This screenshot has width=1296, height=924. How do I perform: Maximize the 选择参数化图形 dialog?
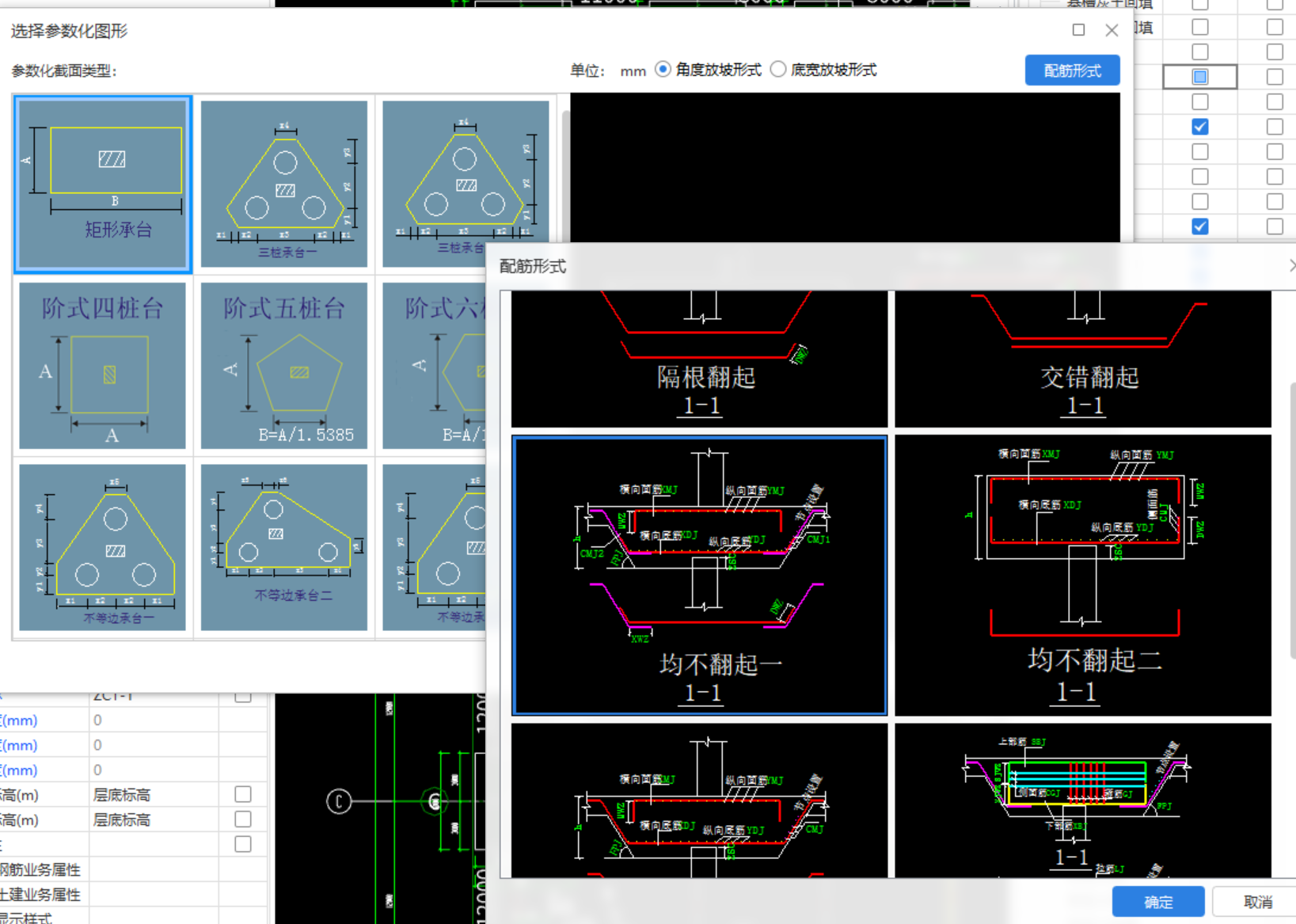click(x=1078, y=30)
